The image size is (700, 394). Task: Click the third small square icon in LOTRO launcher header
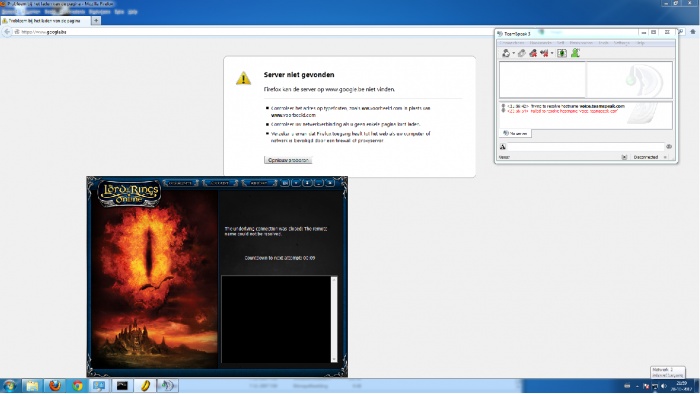[x=307, y=183]
